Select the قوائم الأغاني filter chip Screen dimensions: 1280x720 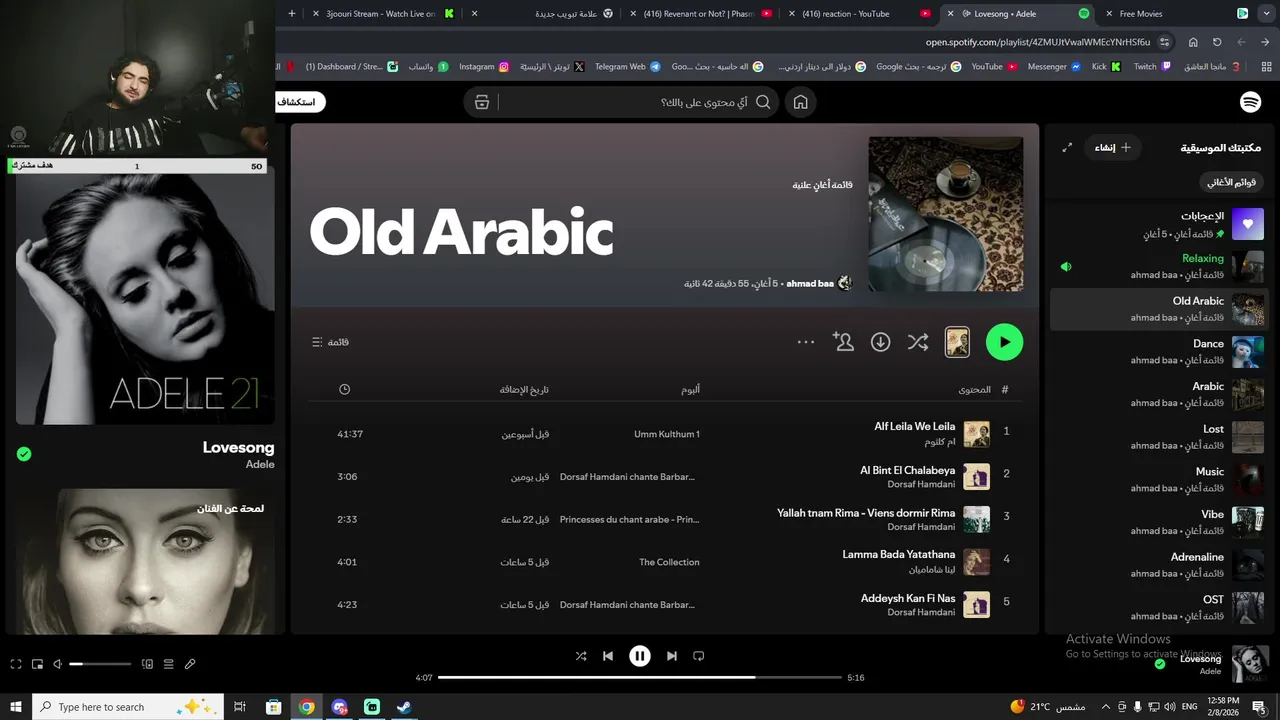1231,182
